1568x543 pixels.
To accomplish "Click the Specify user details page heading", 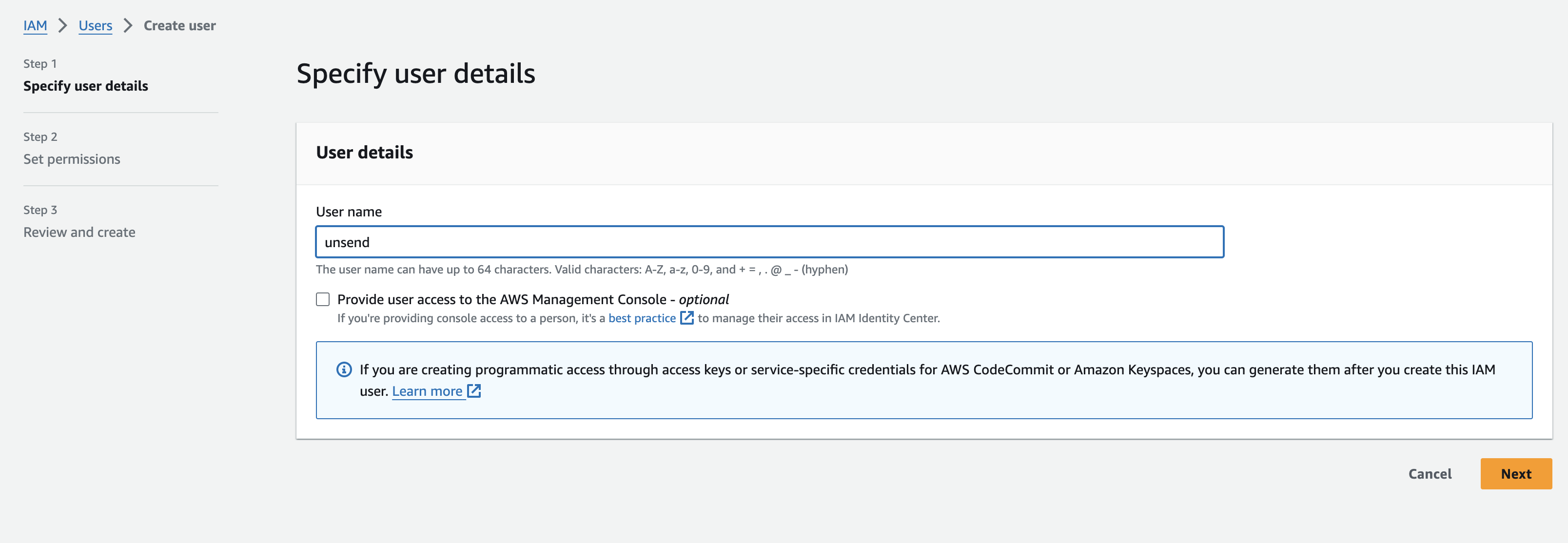I will pyautogui.click(x=416, y=74).
